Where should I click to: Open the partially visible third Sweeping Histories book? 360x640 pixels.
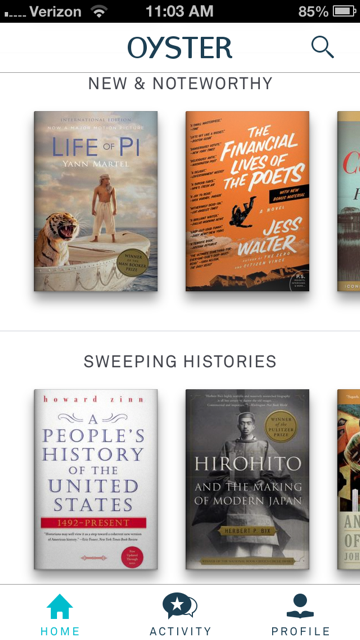tap(349, 479)
